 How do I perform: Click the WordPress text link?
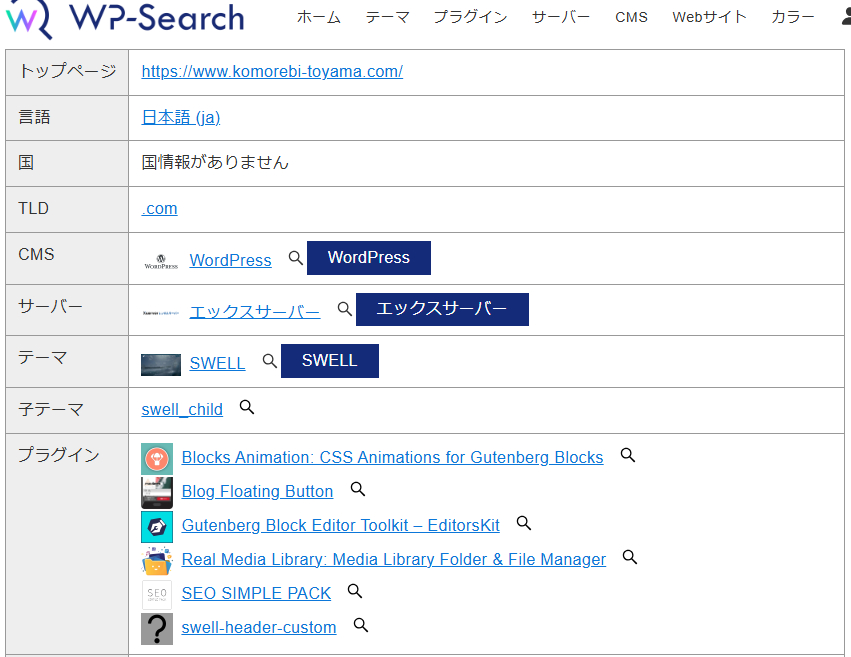click(x=230, y=260)
